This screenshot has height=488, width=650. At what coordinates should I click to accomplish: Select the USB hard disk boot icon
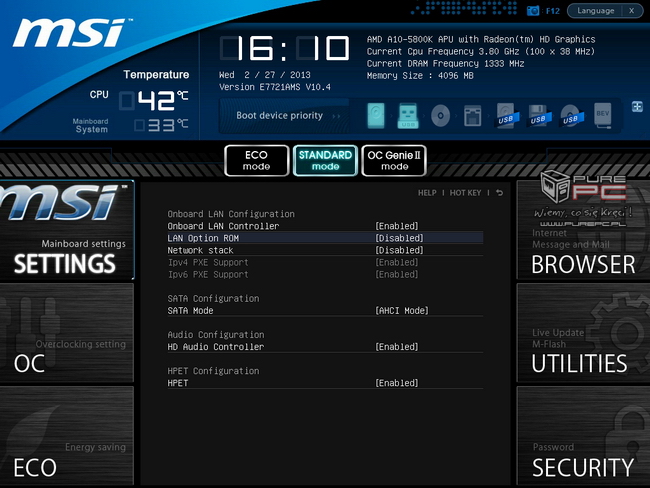coord(506,116)
